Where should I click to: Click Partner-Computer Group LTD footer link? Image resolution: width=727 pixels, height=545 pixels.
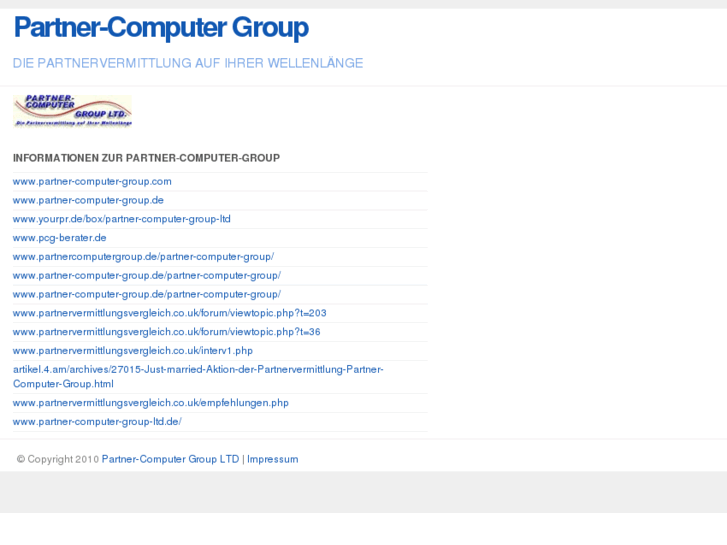170,459
